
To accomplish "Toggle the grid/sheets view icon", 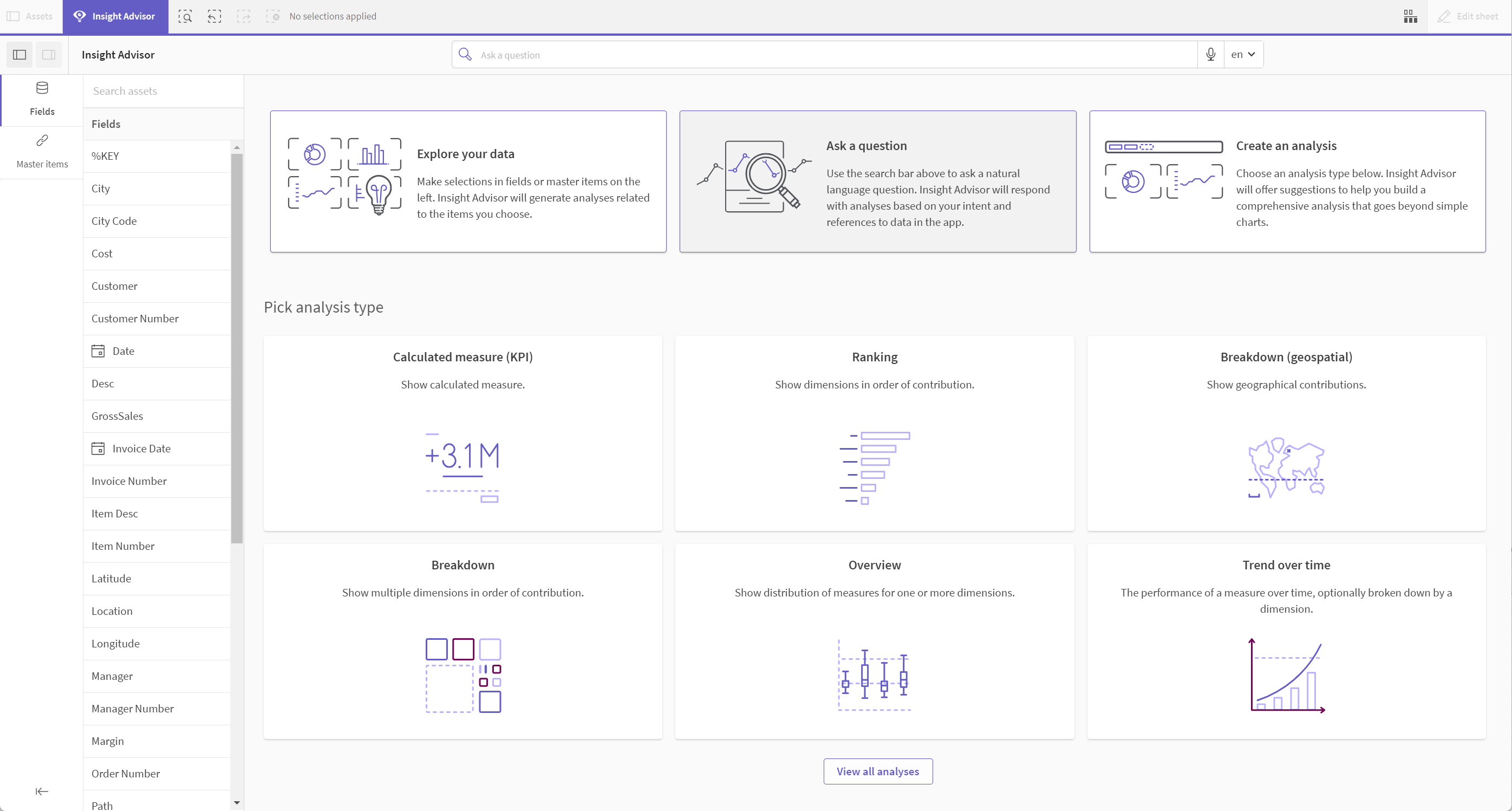I will (1410, 16).
